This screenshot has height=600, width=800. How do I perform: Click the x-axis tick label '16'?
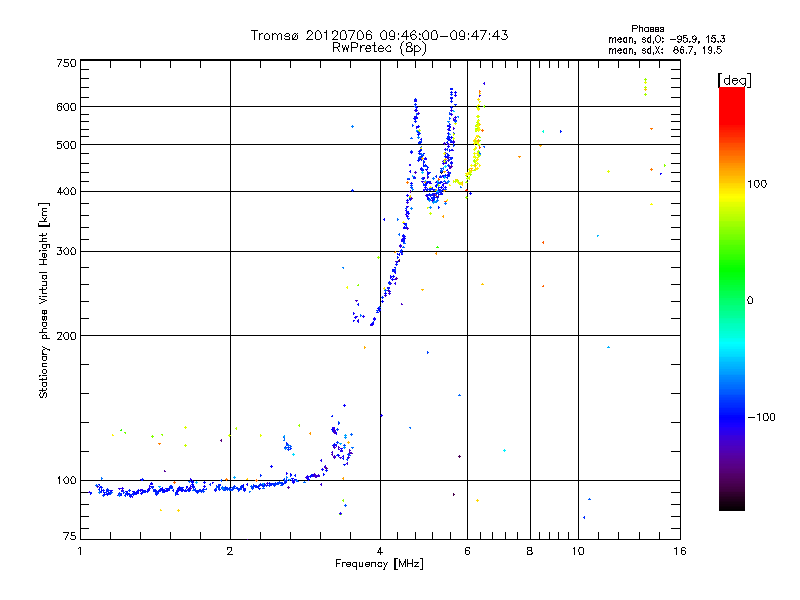(x=680, y=551)
